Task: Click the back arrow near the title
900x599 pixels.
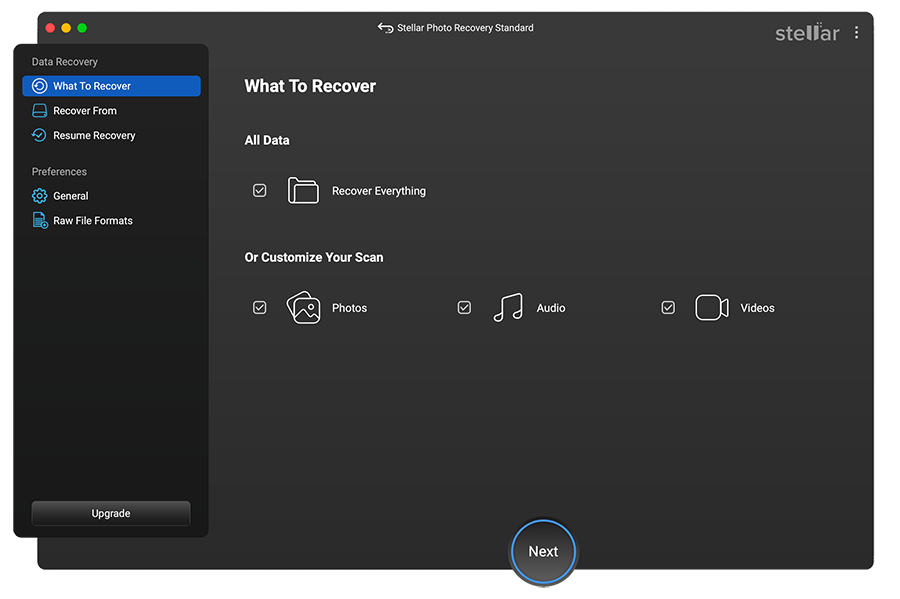Action: tap(385, 28)
